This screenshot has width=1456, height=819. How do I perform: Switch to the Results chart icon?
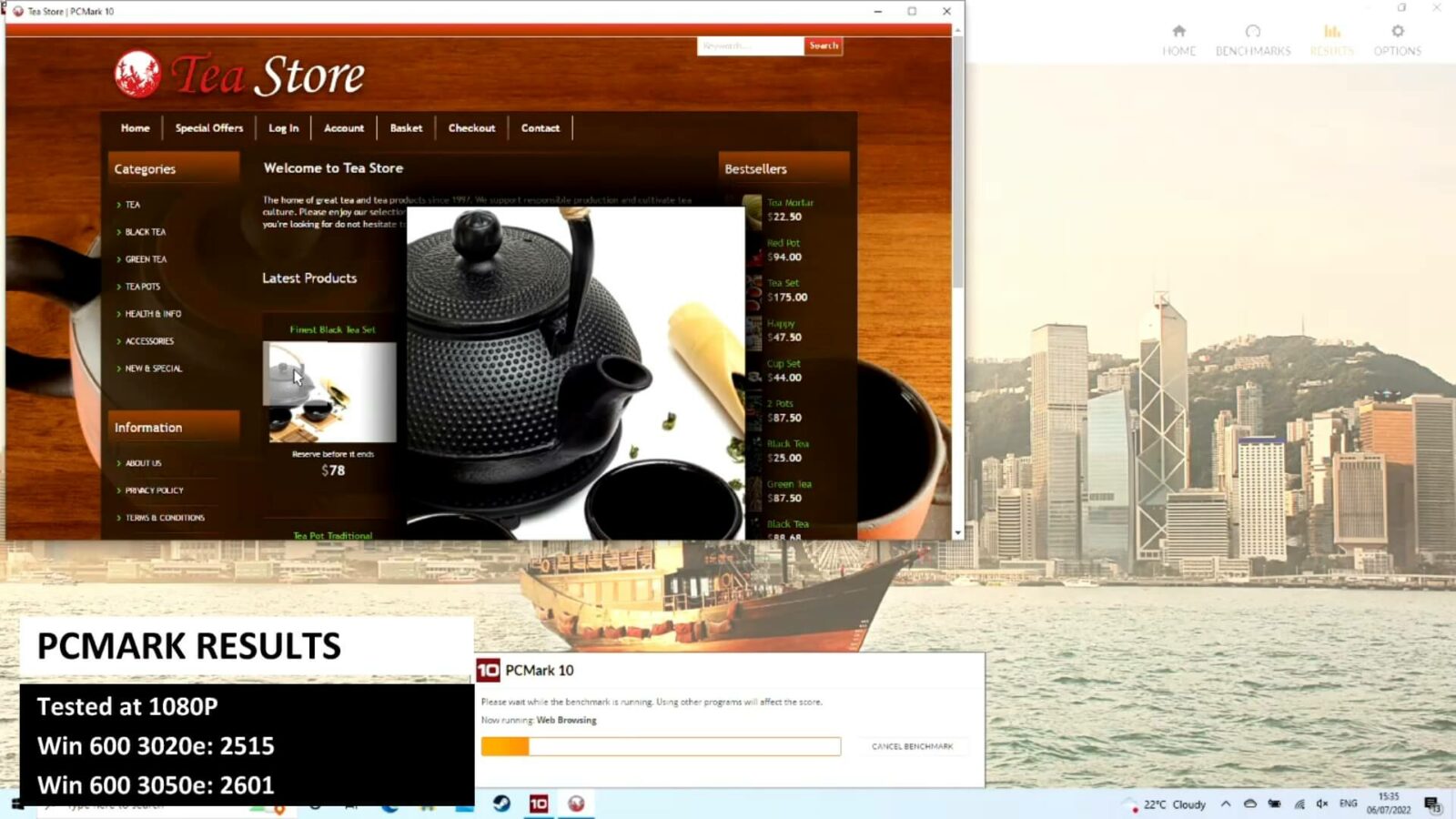click(1331, 32)
